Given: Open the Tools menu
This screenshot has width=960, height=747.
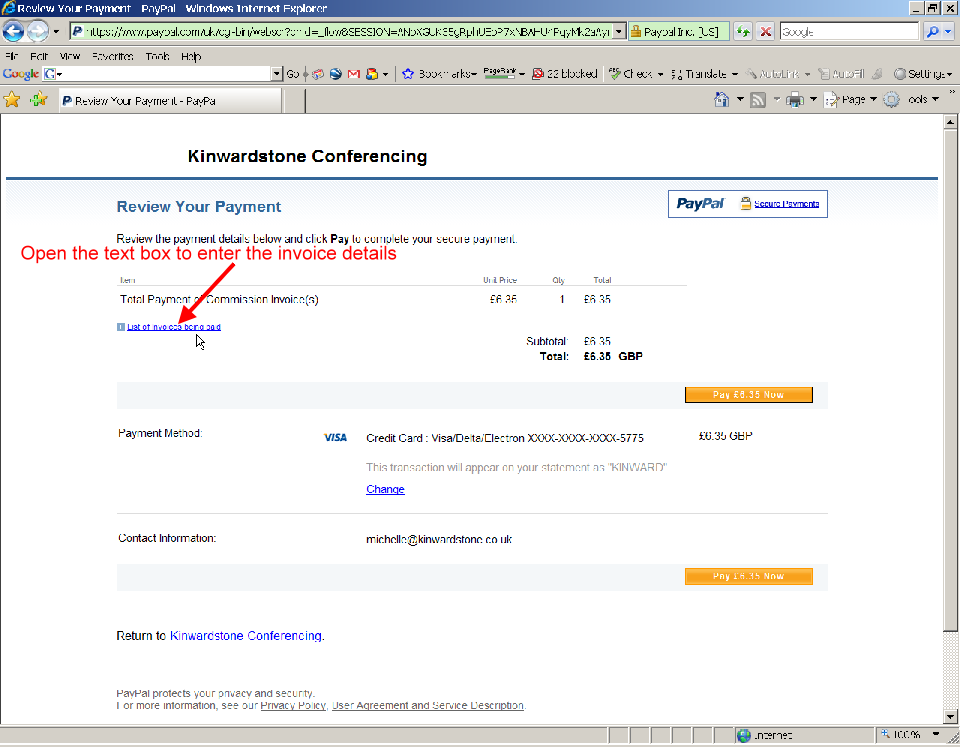Looking at the screenshot, I should [157, 56].
